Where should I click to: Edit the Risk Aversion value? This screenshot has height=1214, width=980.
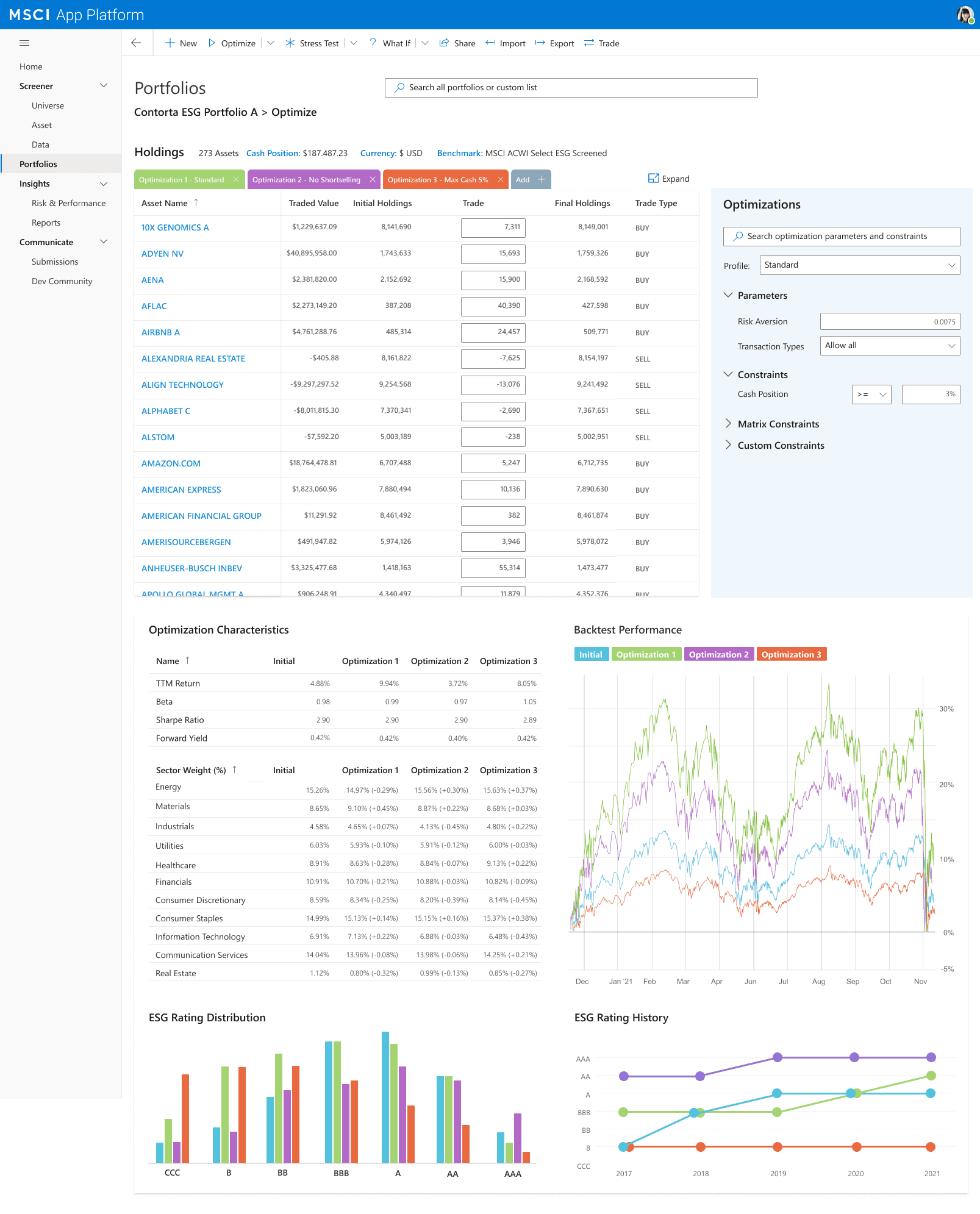[890, 322]
